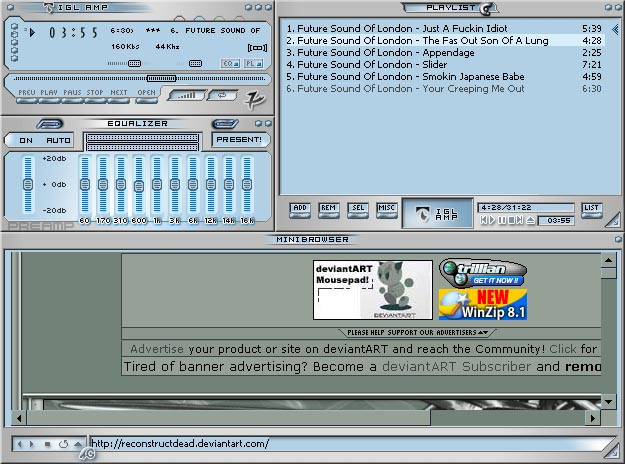Adjust the 1K band slider

pyautogui.click(x=157, y=185)
